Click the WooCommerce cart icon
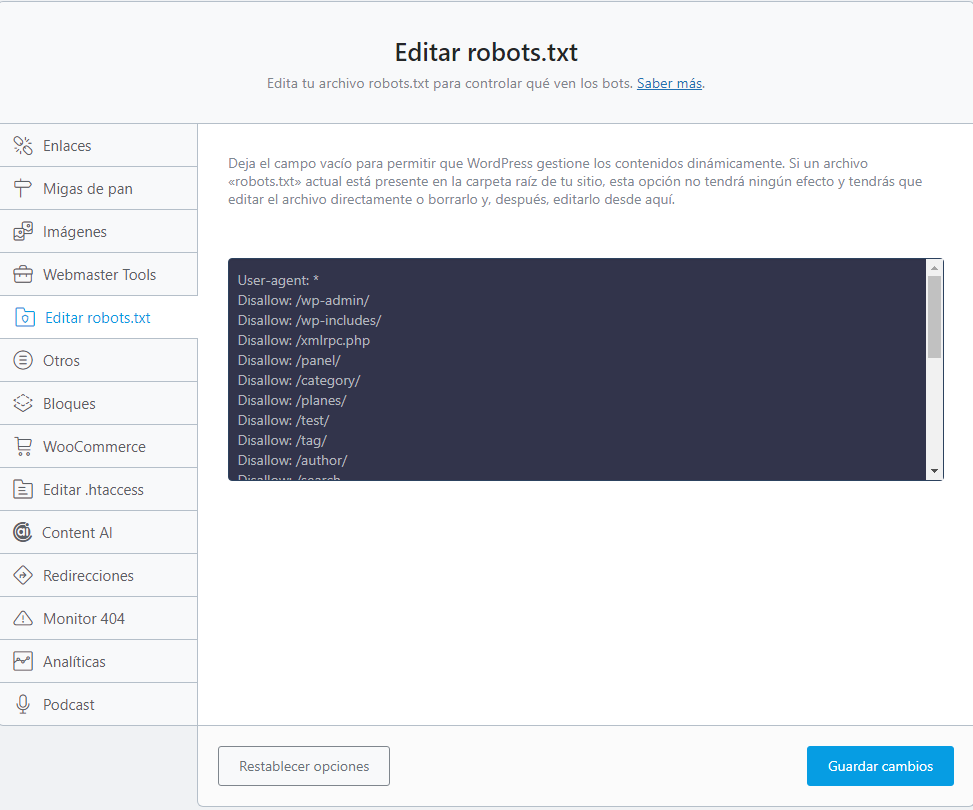973x810 pixels. pyautogui.click(x=23, y=446)
